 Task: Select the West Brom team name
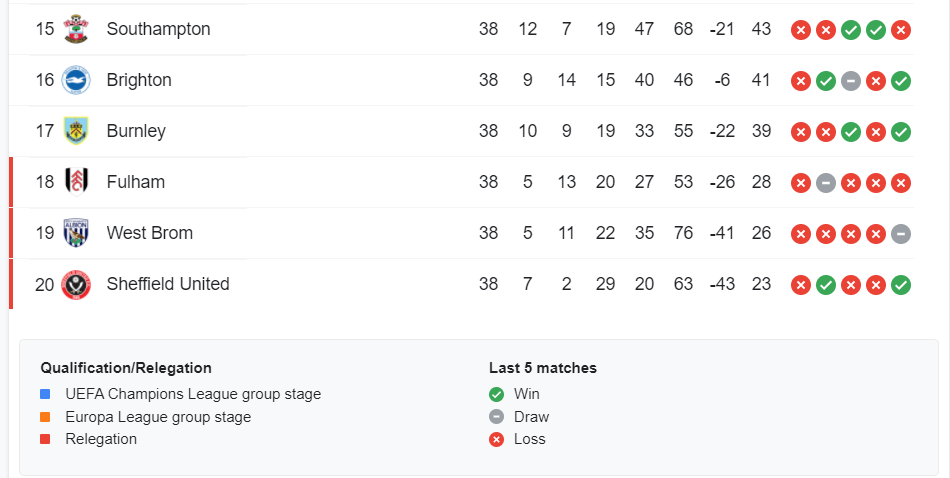pyautogui.click(x=149, y=233)
